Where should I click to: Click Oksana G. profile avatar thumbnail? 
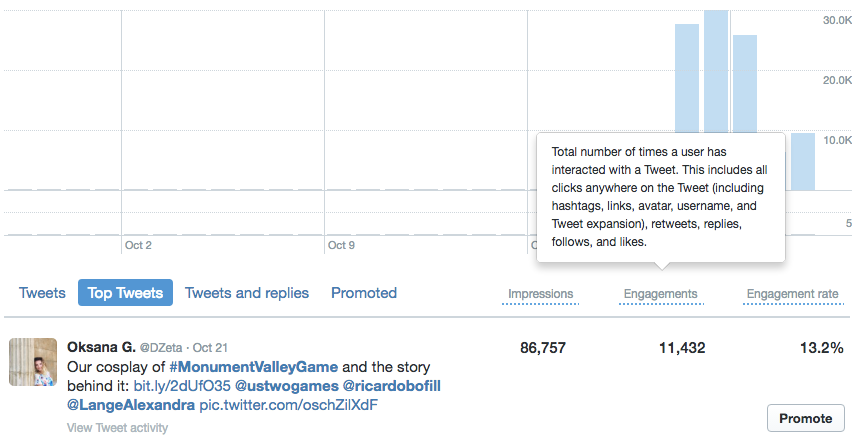point(33,362)
